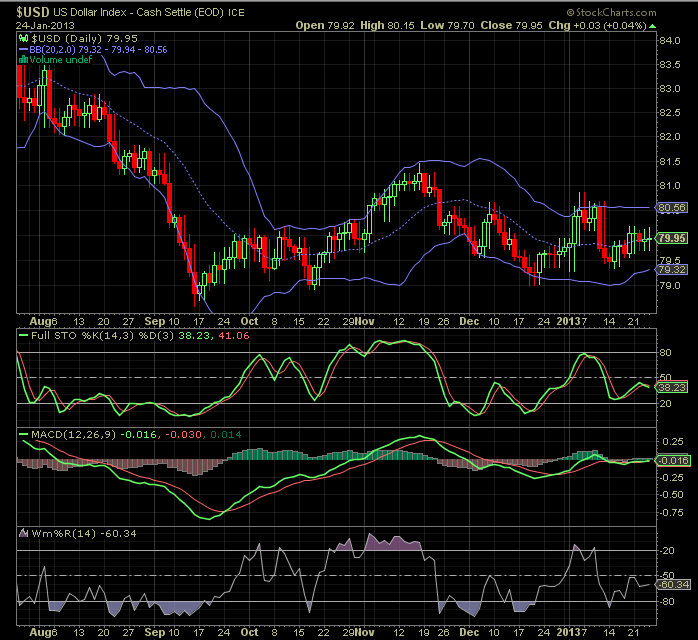
Task: Click the -60.34 Williams %R value tag
Action: point(670,584)
